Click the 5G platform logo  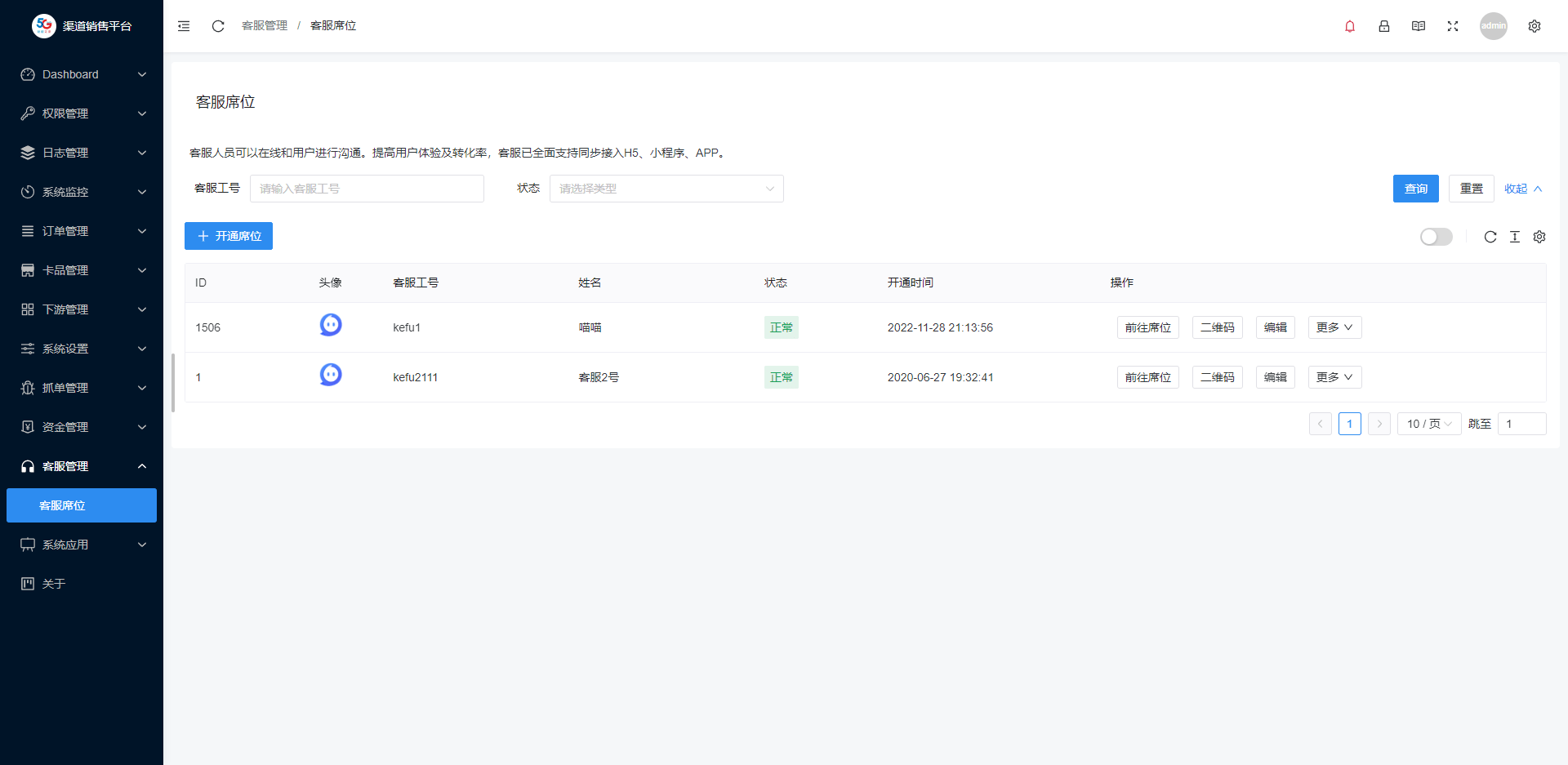point(44,26)
